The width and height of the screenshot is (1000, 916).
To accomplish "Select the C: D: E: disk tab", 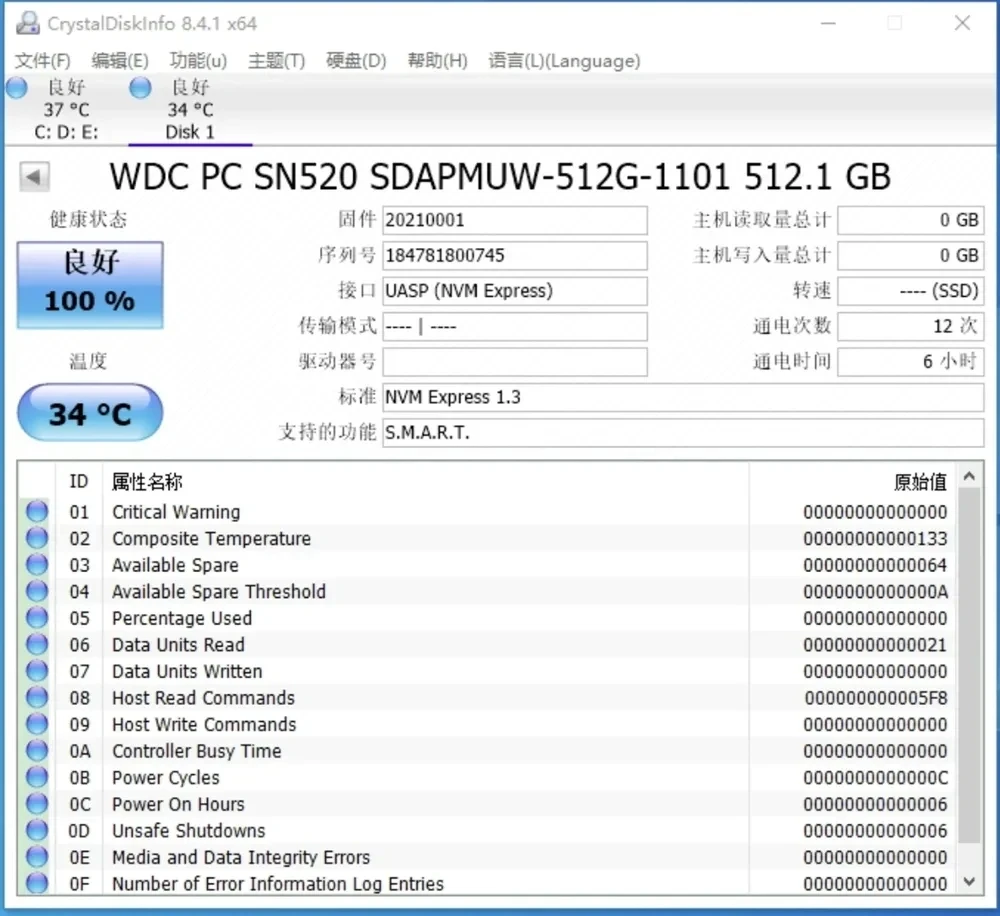I will pyautogui.click(x=66, y=110).
